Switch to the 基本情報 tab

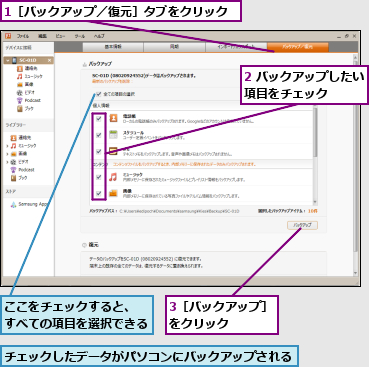(x=113, y=47)
